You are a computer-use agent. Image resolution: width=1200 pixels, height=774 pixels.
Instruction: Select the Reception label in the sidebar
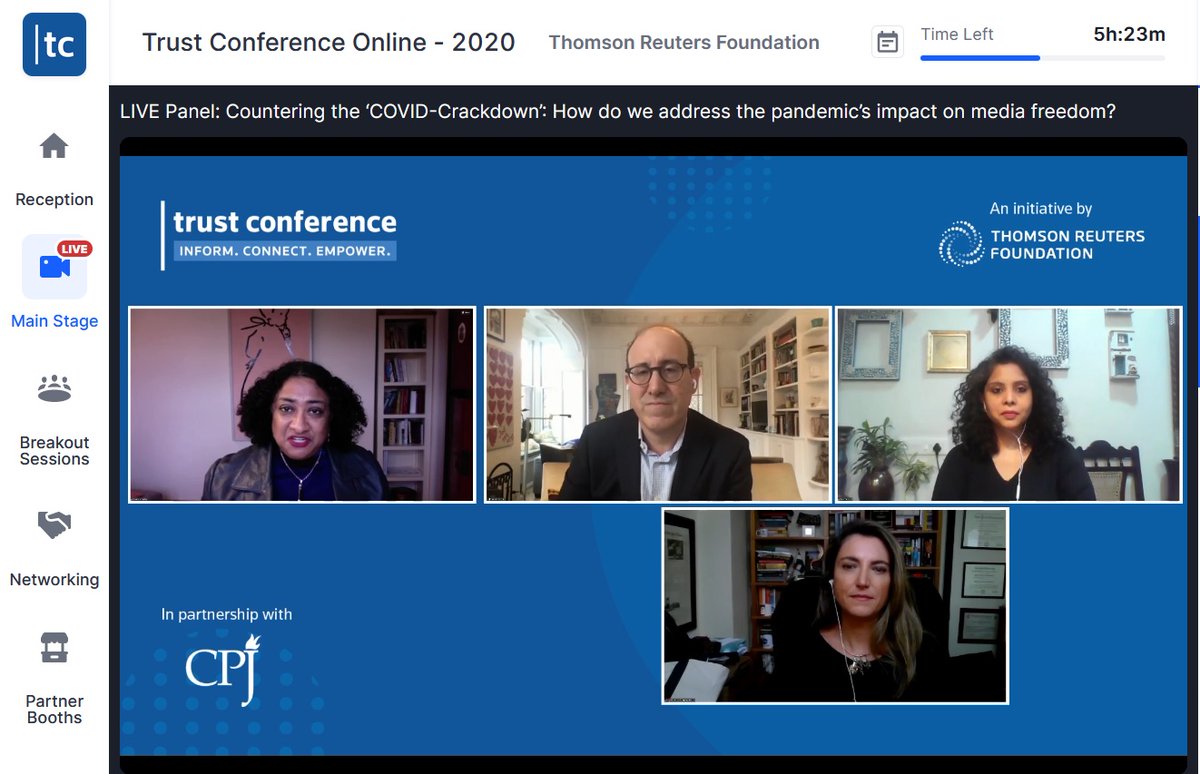coord(54,199)
